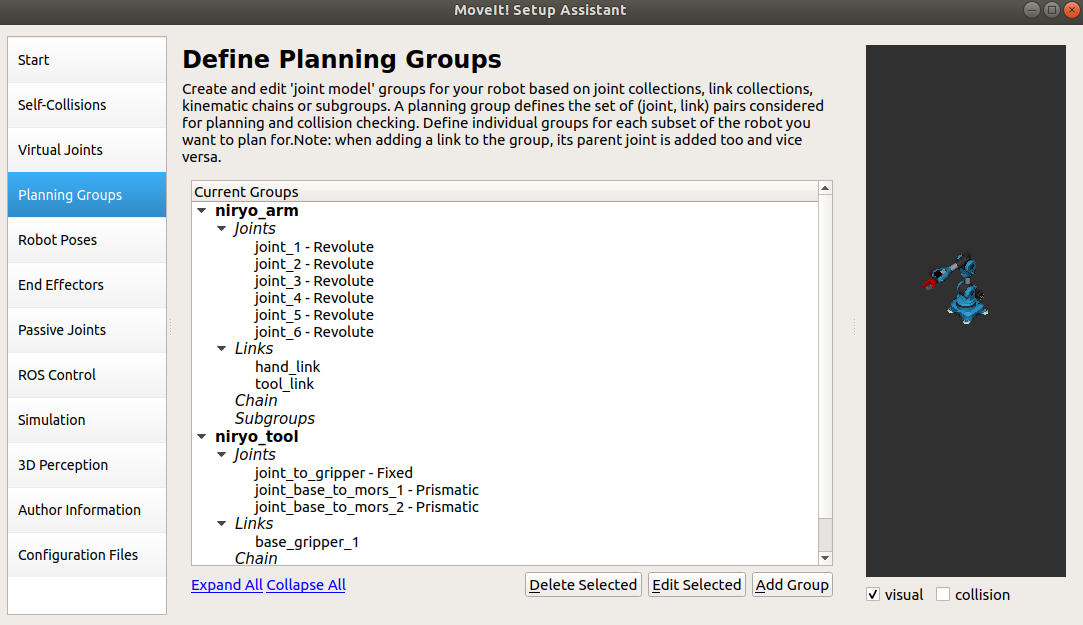The image size is (1083, 625).
Task: Collapse Joints under niryo_arm
Action: pyautogui.click(x=222, y=229)
